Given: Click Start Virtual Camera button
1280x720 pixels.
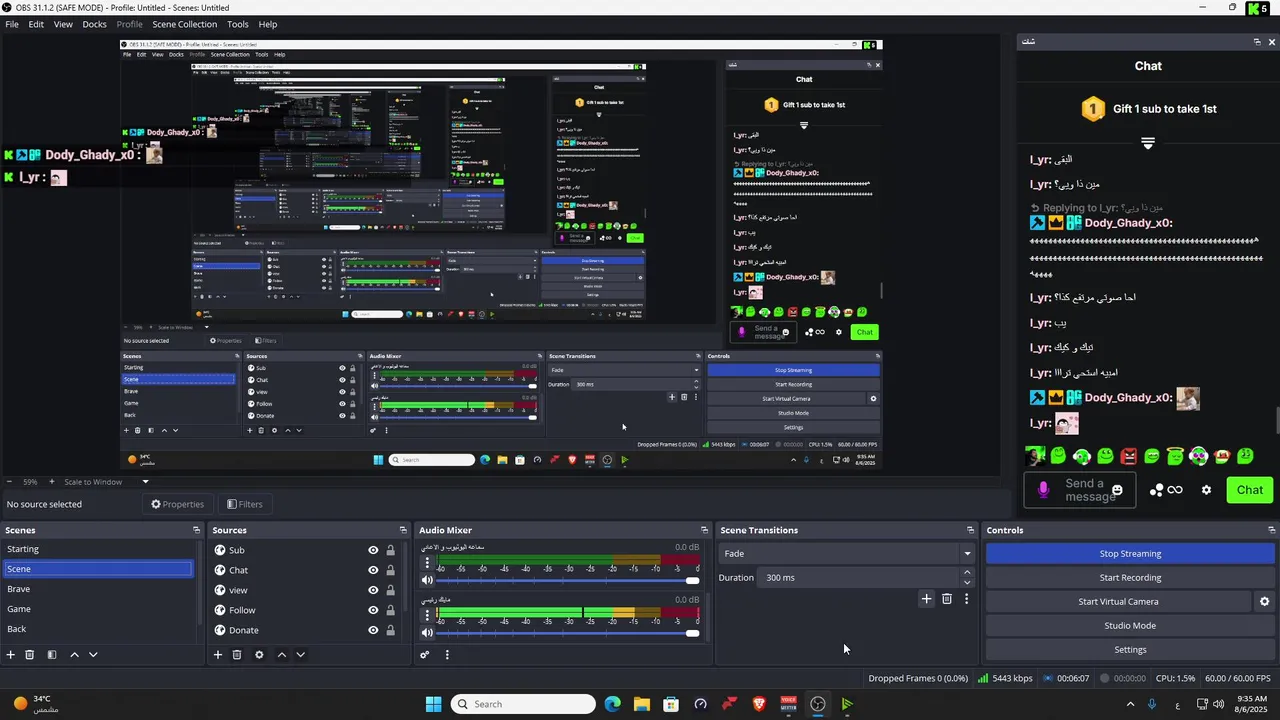Looking at the screenshot, I should [x=1118, y=602].
